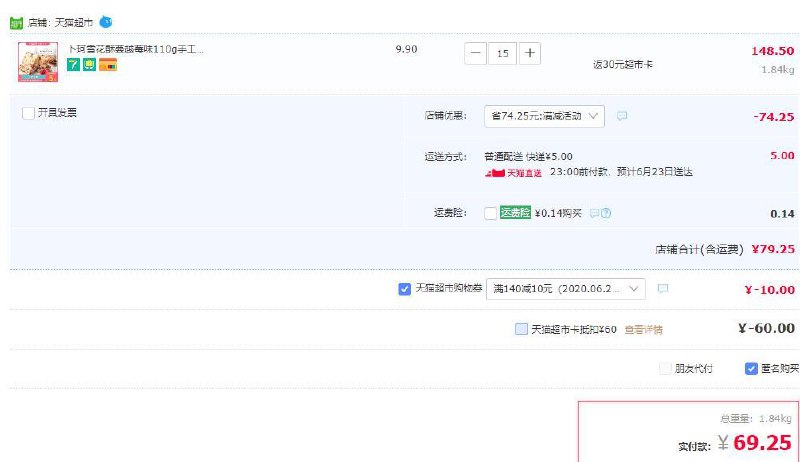800x462 pixels.
Task: Open the product title 卜珂雪花酥 link
Action: click(x=136, y=49)
